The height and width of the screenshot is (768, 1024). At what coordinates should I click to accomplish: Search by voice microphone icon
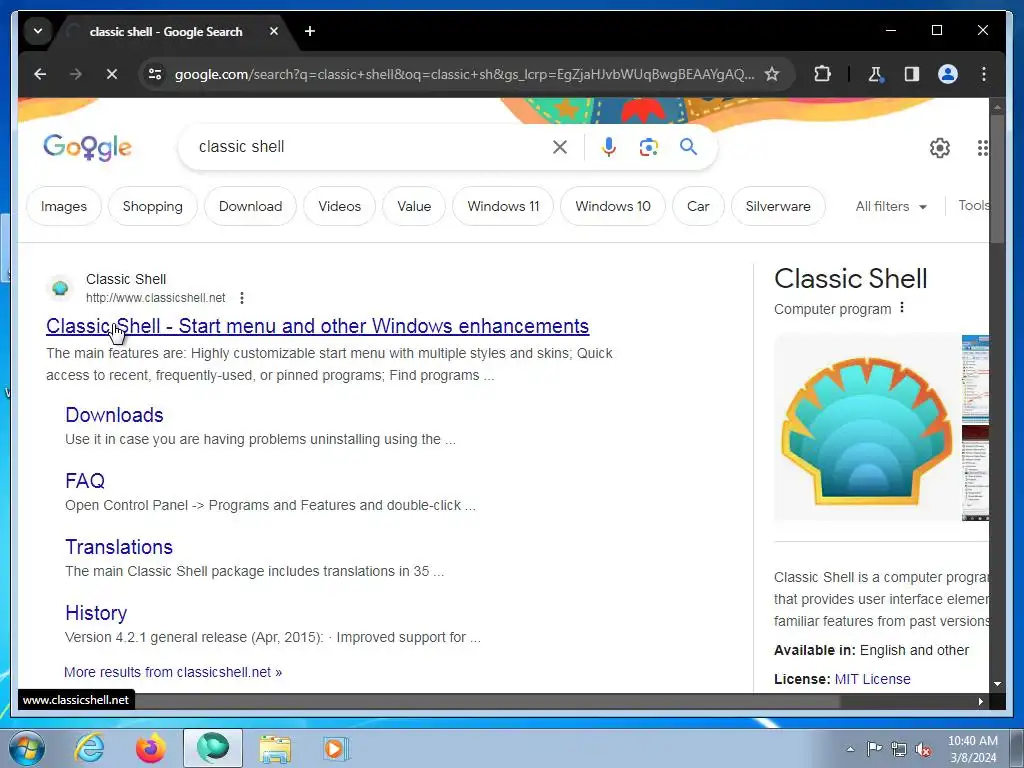[609, 147]
